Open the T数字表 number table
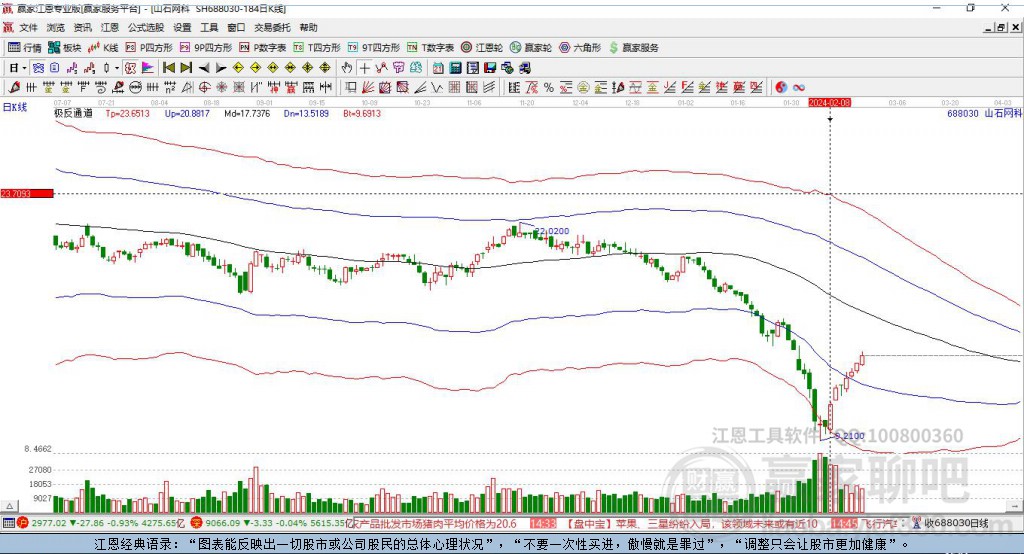Viewport: 1024px width, 554px height. point(430,48)
